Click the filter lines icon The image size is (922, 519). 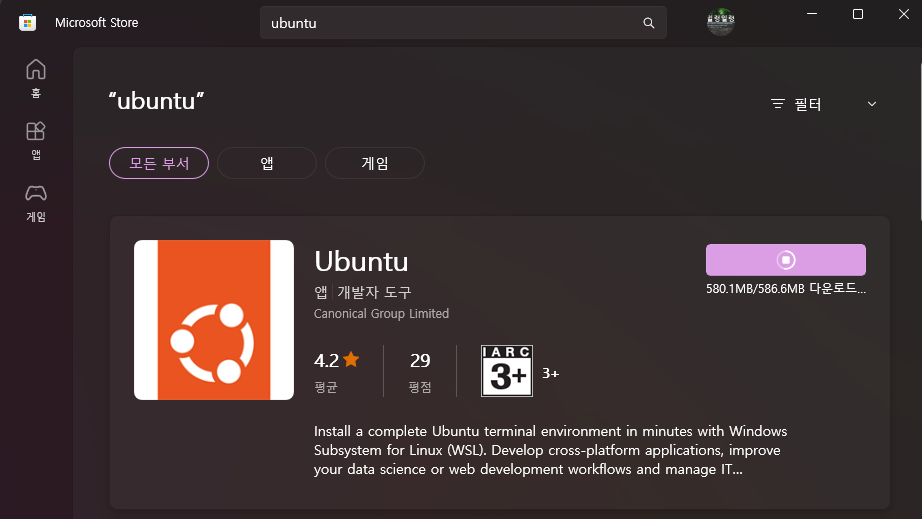pos(778,104)
